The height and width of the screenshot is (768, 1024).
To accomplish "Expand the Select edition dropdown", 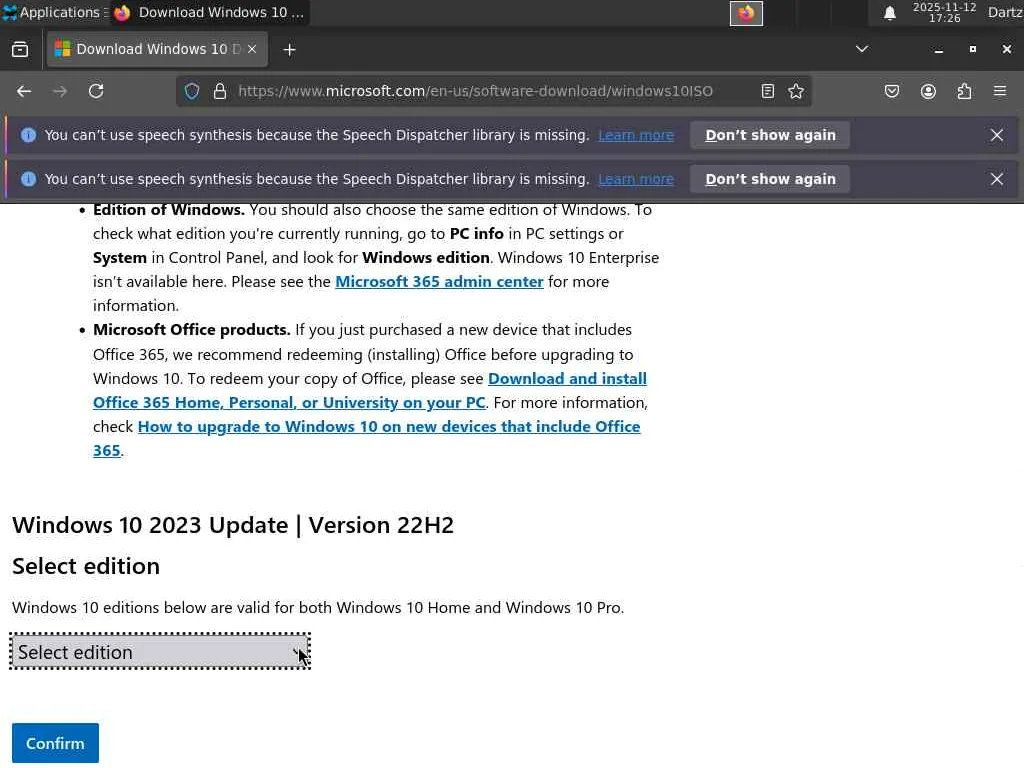I will [160, 651].
